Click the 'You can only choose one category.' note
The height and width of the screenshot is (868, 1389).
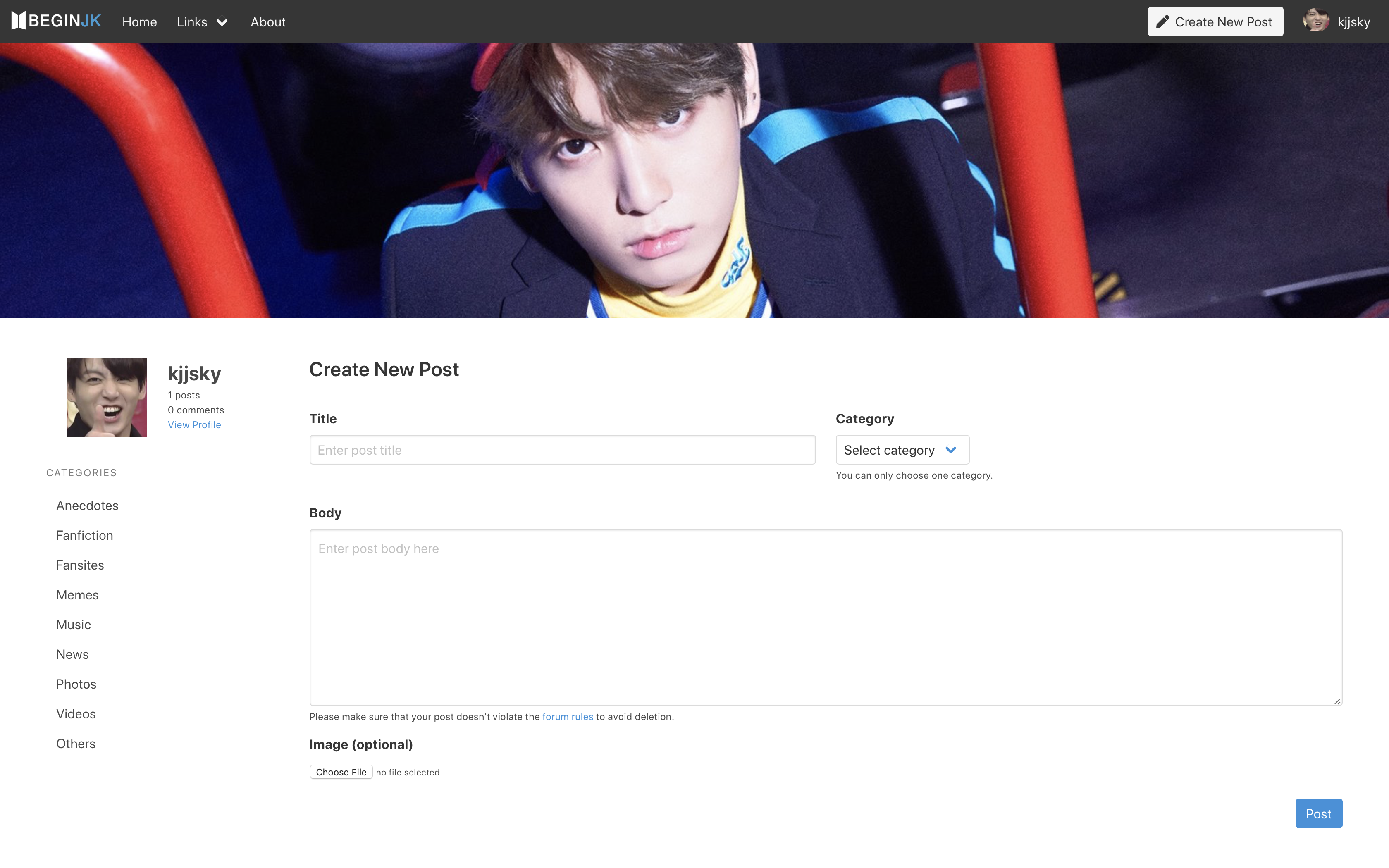click(x=914, y=475)
